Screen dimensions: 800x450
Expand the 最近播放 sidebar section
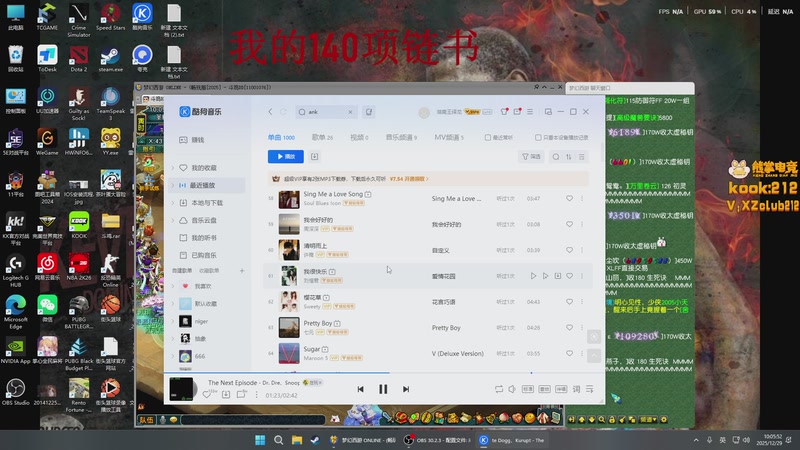[x=173, y=185]
